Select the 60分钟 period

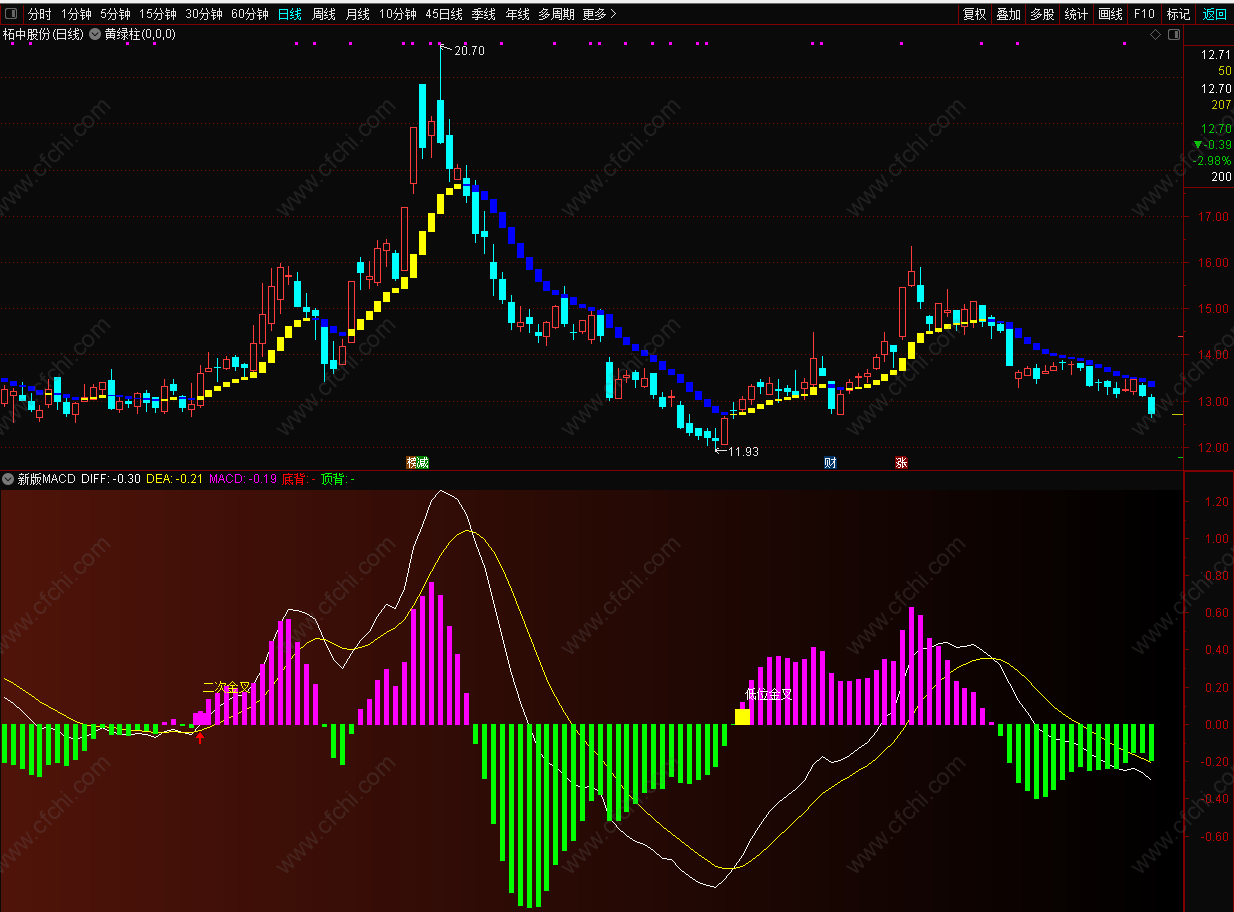point(250,14)
